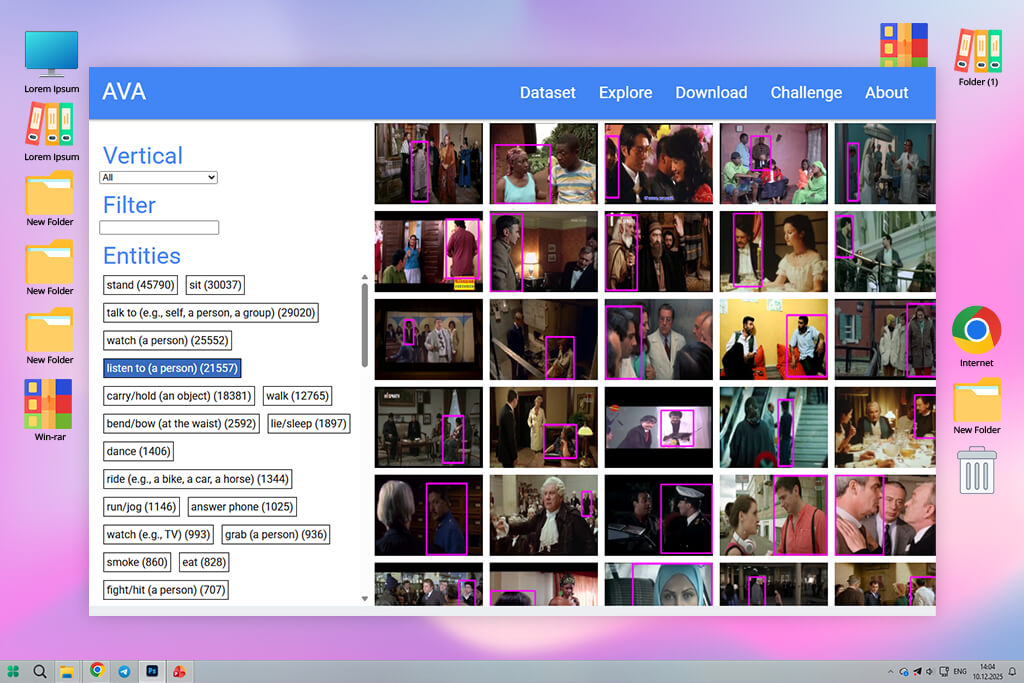Image resolution: width=1024 pixels, height=683 pixels.
Task: Open the About nav item
Action: tap(886, 93)
